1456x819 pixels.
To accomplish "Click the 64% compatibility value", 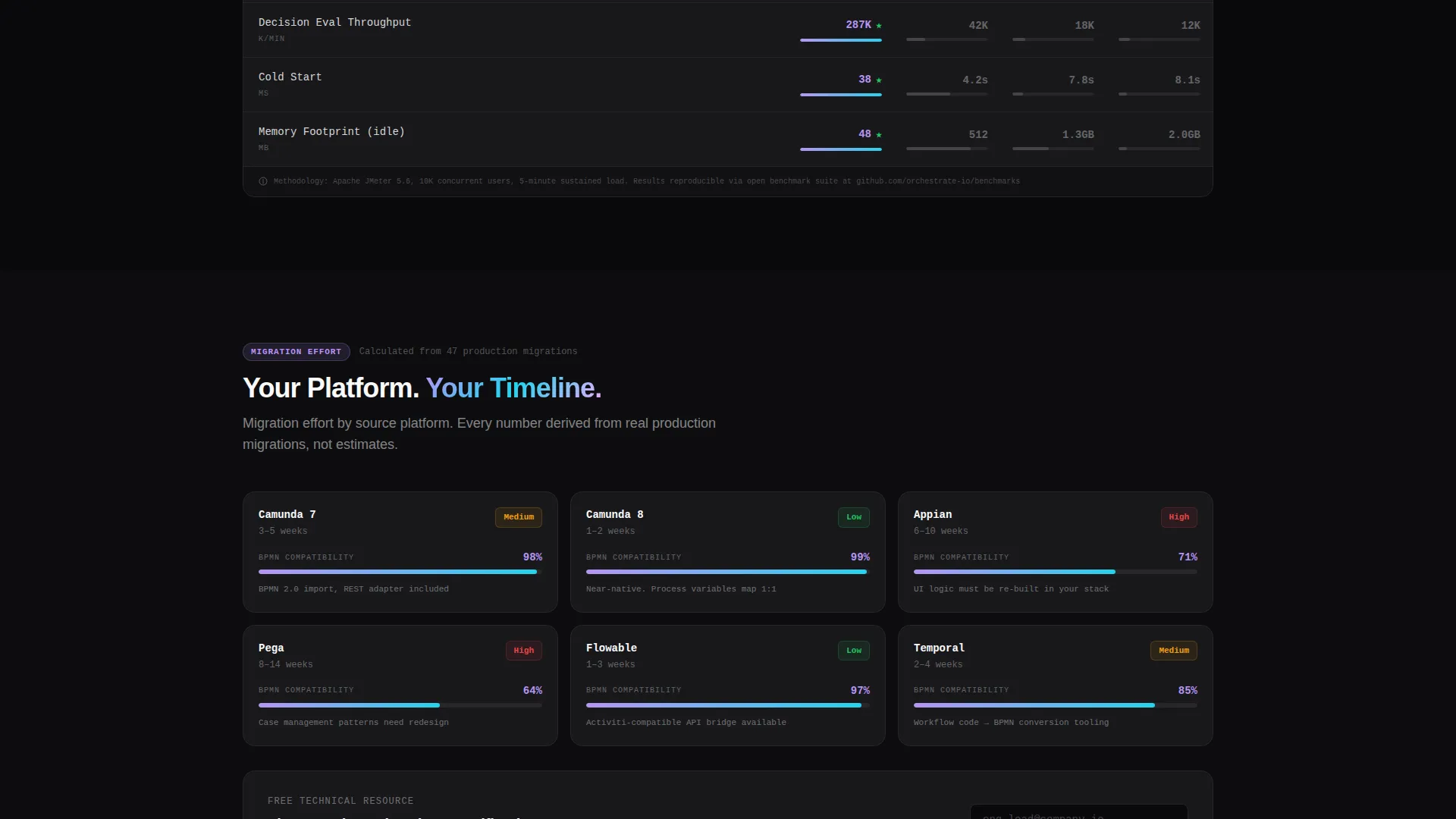I will coord(532,691).
